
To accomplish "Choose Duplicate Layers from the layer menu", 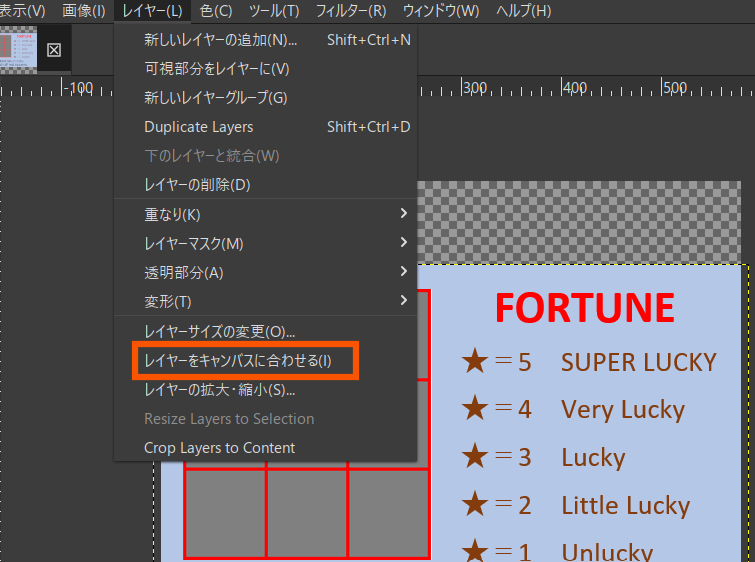I will pyautogui.click(x=198, y=127).
